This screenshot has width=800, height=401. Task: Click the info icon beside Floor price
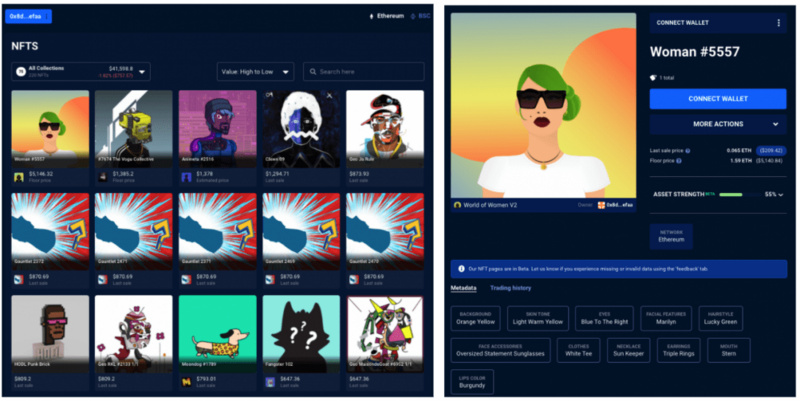click(x=679, y=161)
